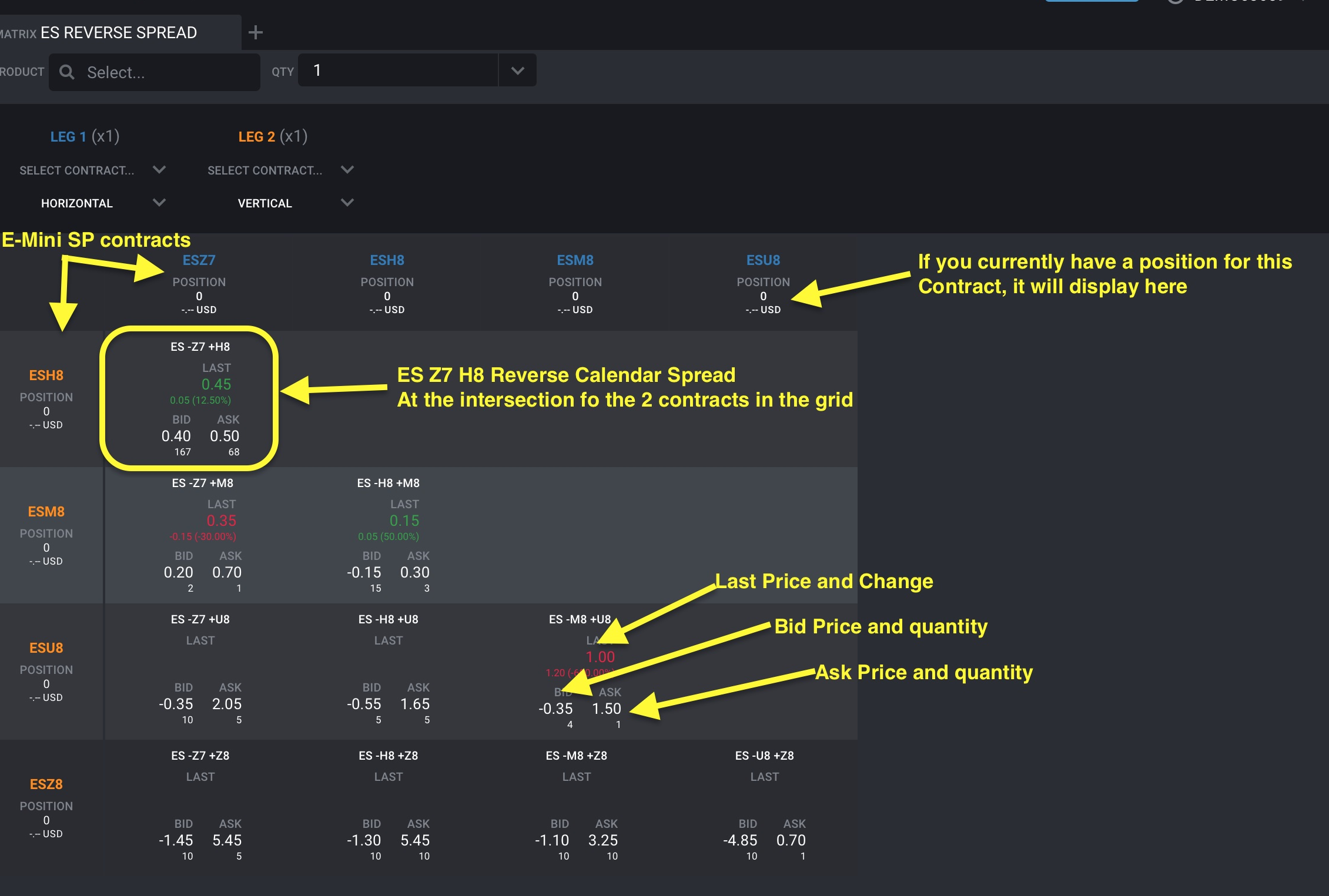Click ask 1.50 in ES -M8 +U8

607,709
